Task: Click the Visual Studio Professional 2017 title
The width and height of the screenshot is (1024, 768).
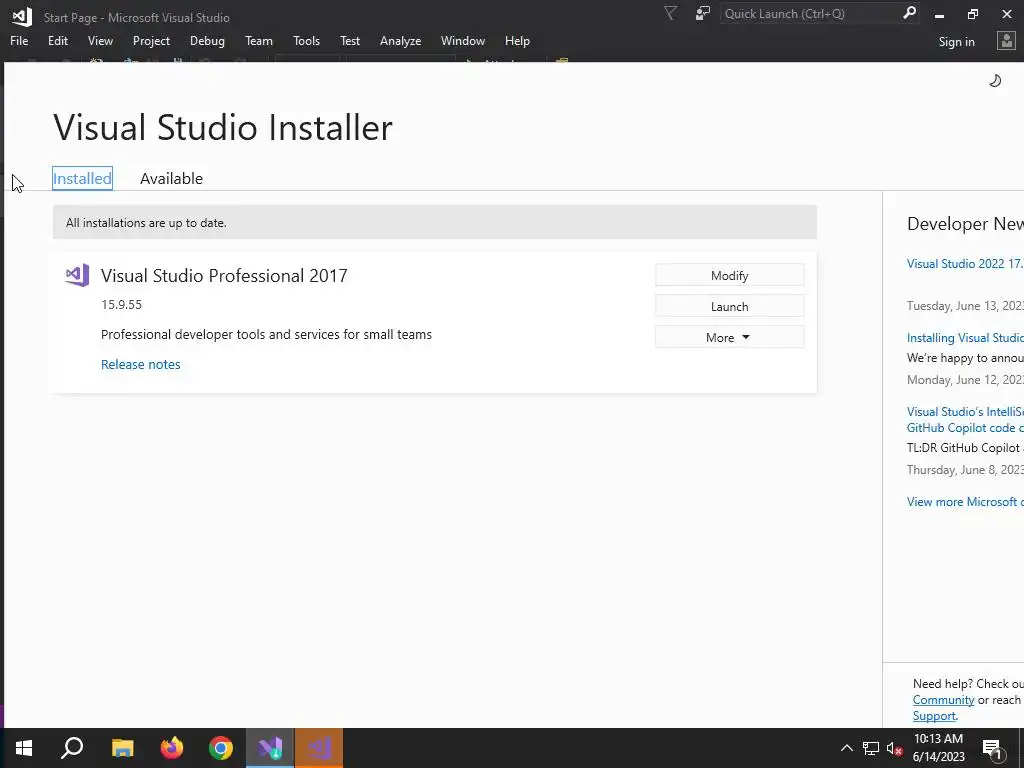Action: (x=224, y=276)
